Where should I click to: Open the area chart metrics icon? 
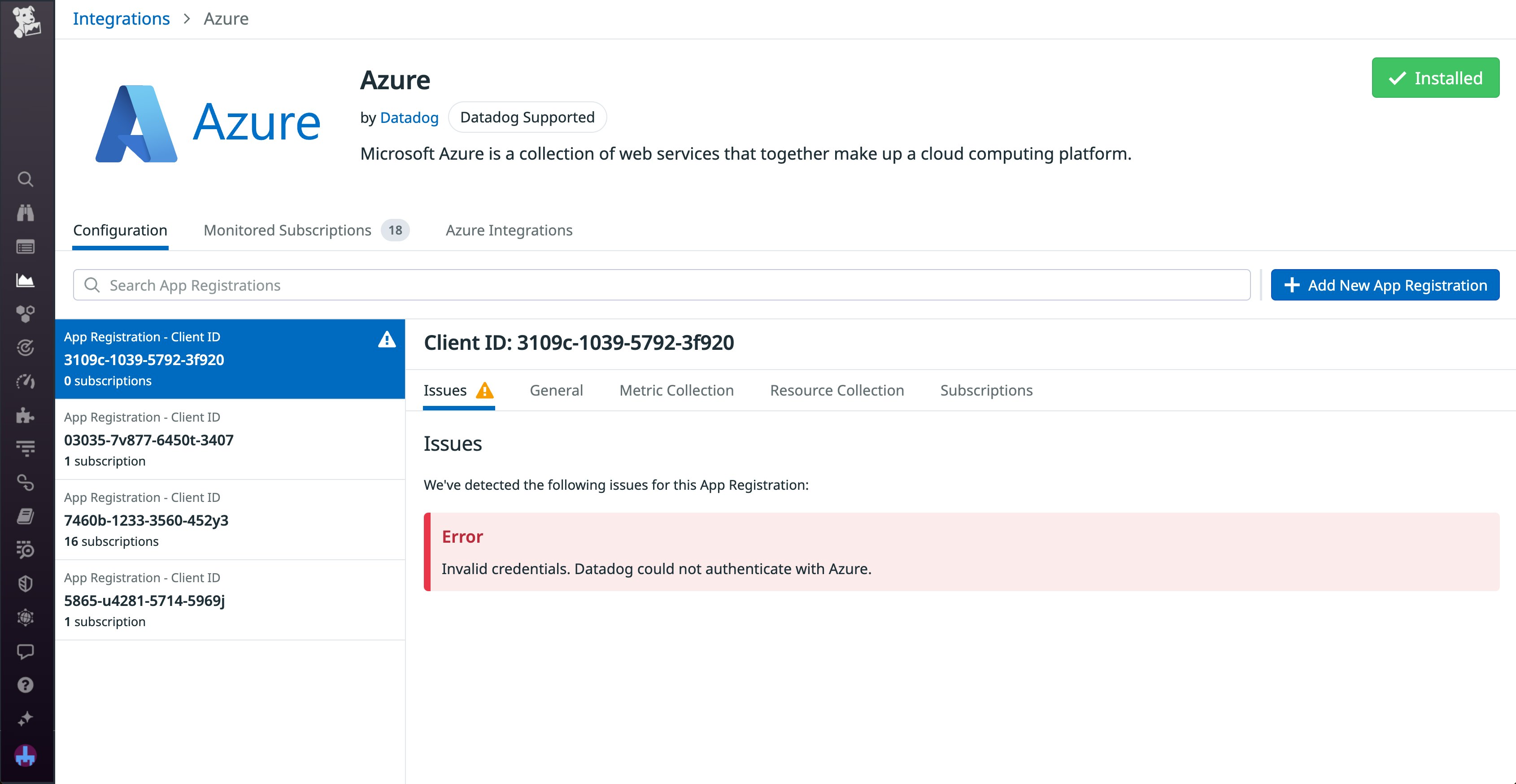point(25,280)
